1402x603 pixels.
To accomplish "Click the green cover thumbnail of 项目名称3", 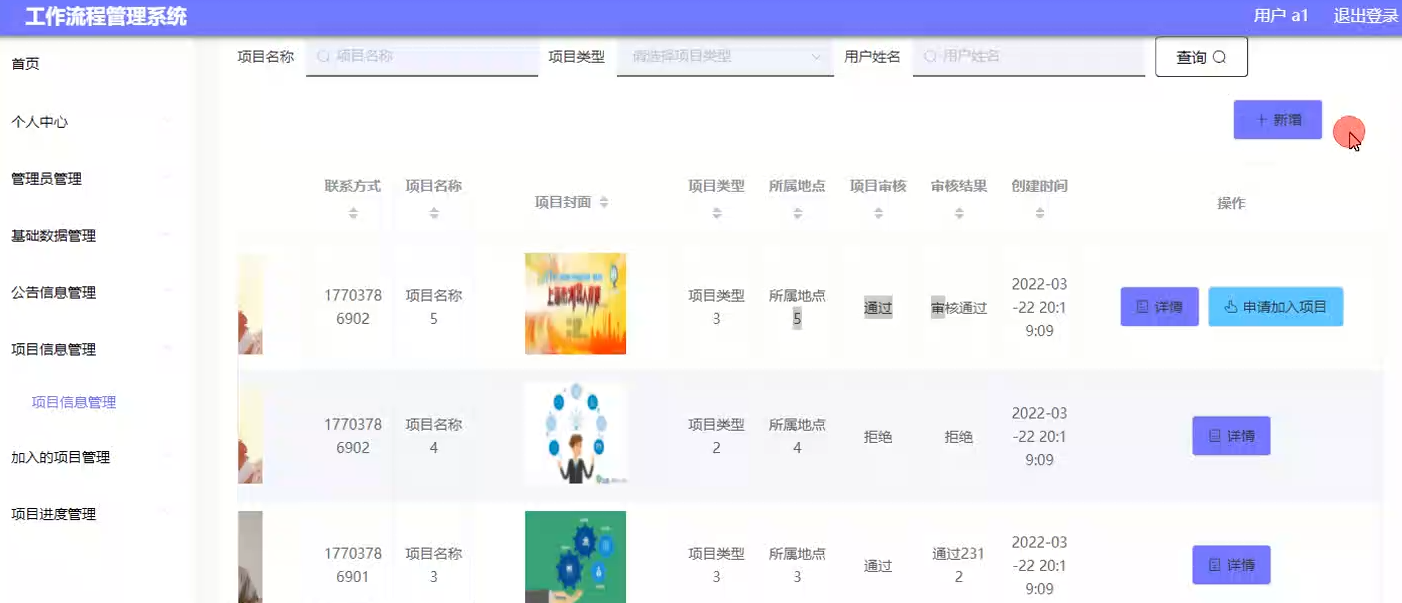I will point(575,557).
